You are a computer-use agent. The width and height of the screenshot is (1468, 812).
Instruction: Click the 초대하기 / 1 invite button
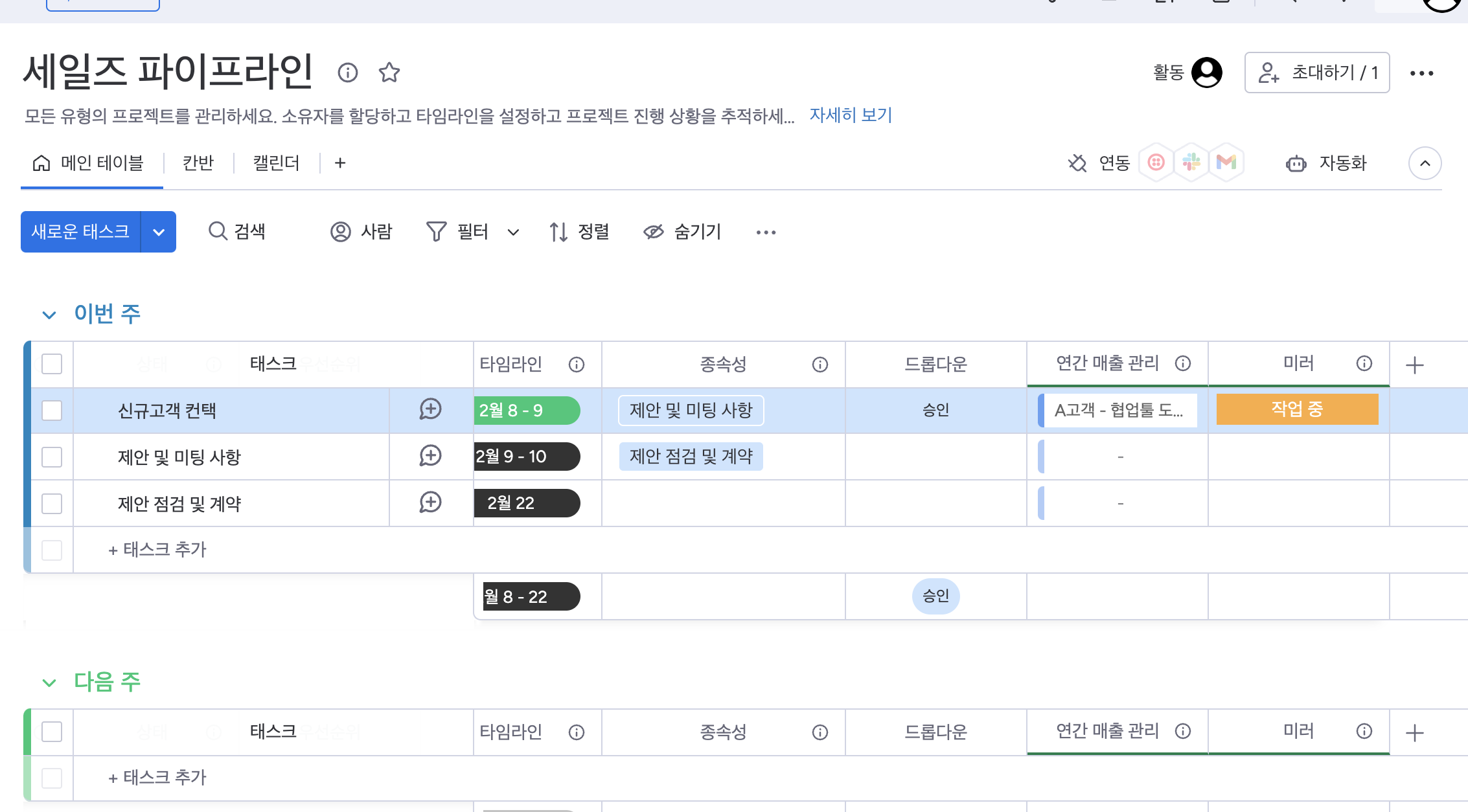(1317, 73)
